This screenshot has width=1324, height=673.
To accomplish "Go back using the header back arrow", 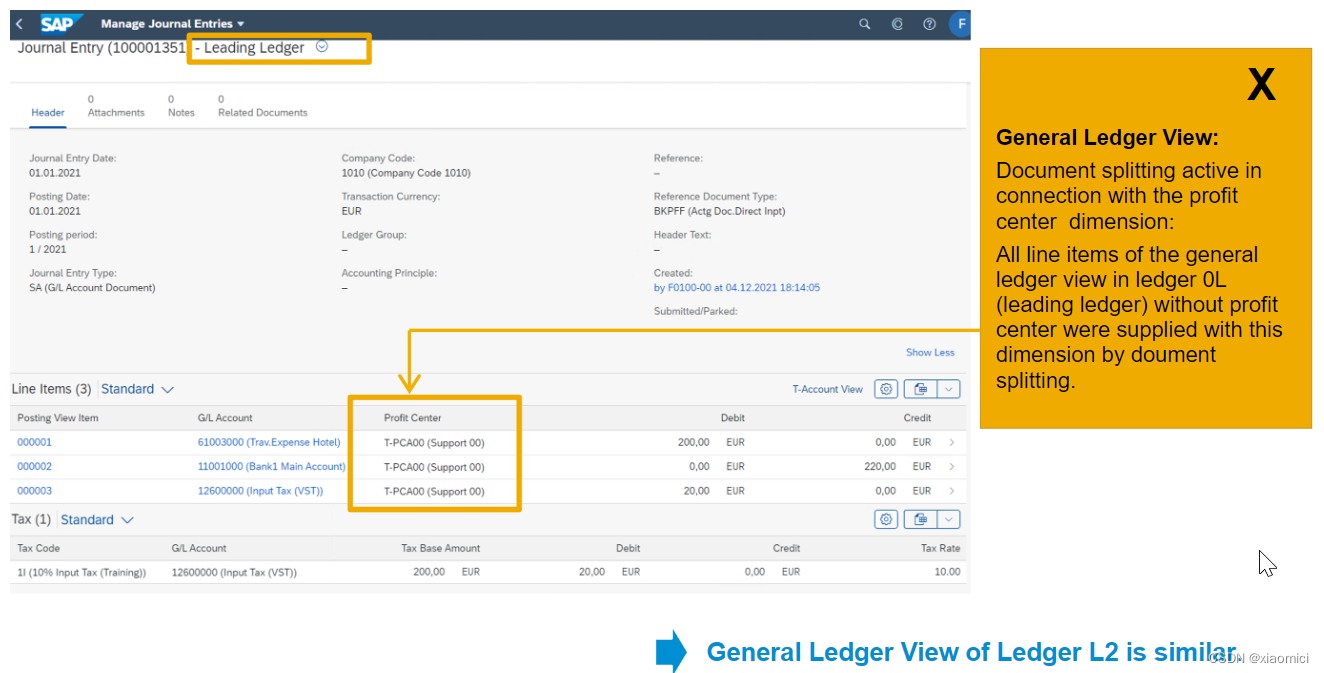I will click(x=19, y=24).
